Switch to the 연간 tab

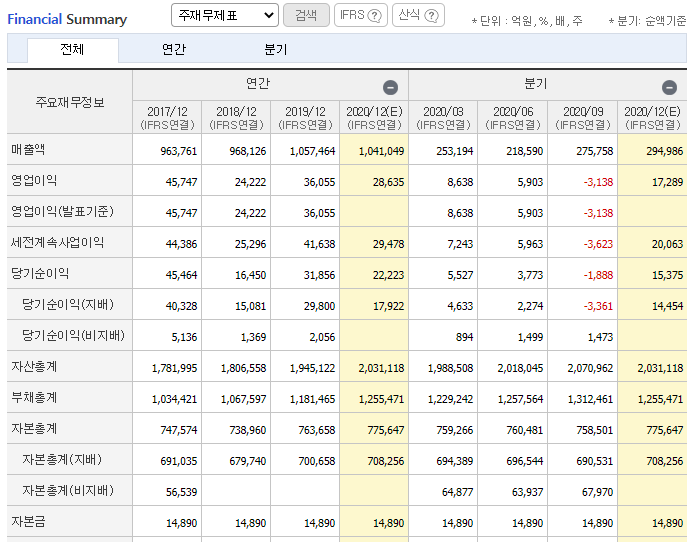point(174,49)
